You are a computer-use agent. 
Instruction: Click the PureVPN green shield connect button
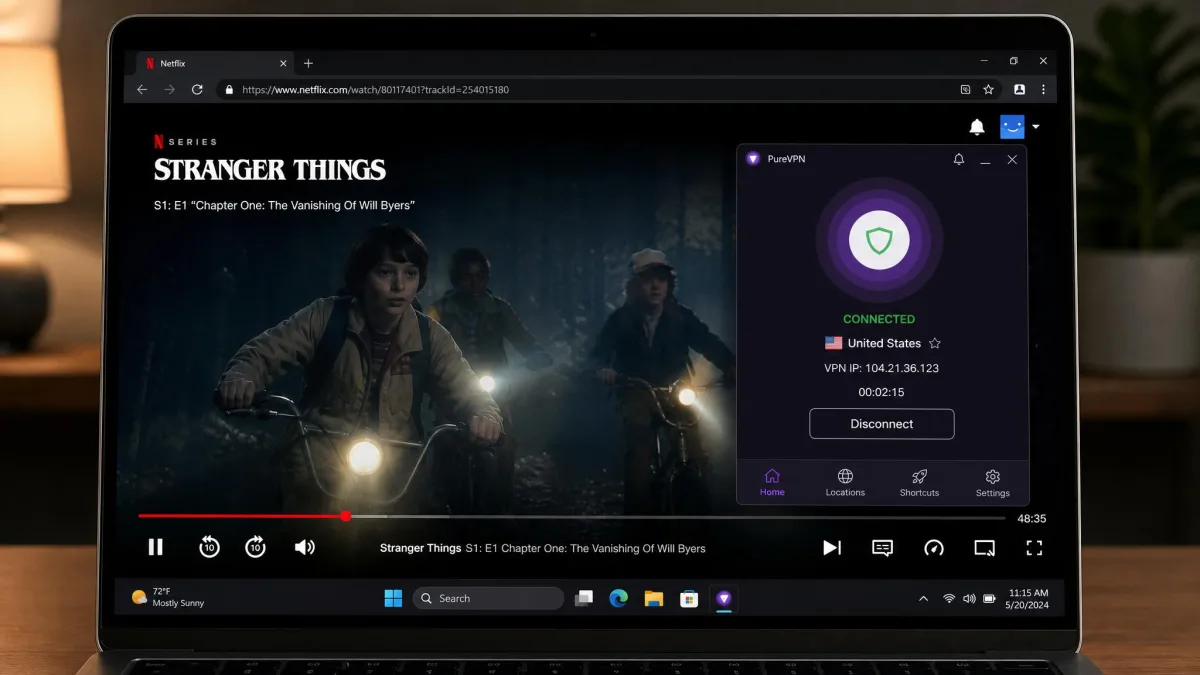pyautogui.click(x=879, y=240)
